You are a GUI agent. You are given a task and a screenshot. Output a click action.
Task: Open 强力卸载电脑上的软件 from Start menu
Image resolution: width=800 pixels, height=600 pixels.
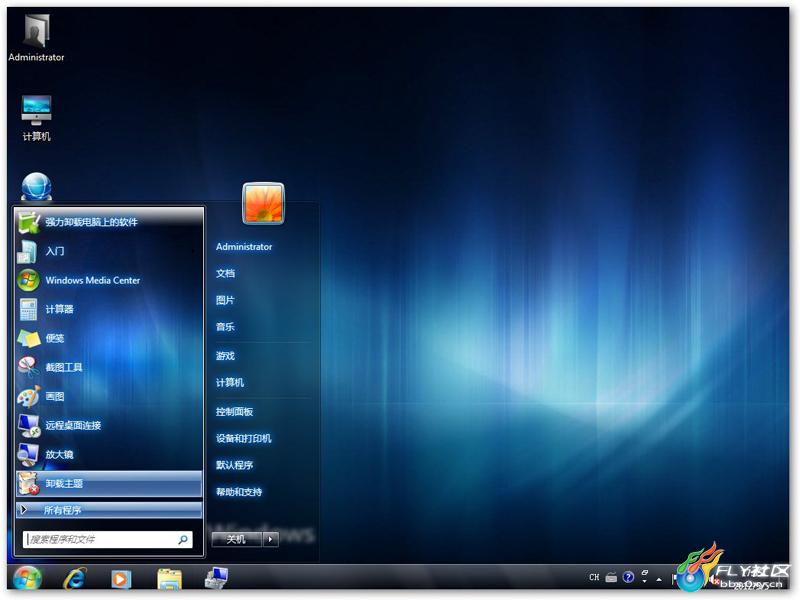click(109, 222)
